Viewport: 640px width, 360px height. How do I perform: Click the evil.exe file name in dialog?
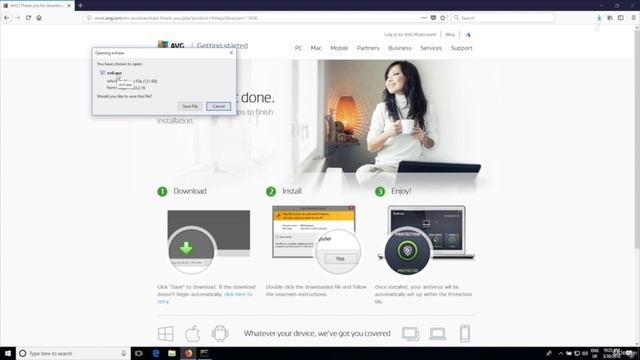pyautogui.click(x=114, y=73)
